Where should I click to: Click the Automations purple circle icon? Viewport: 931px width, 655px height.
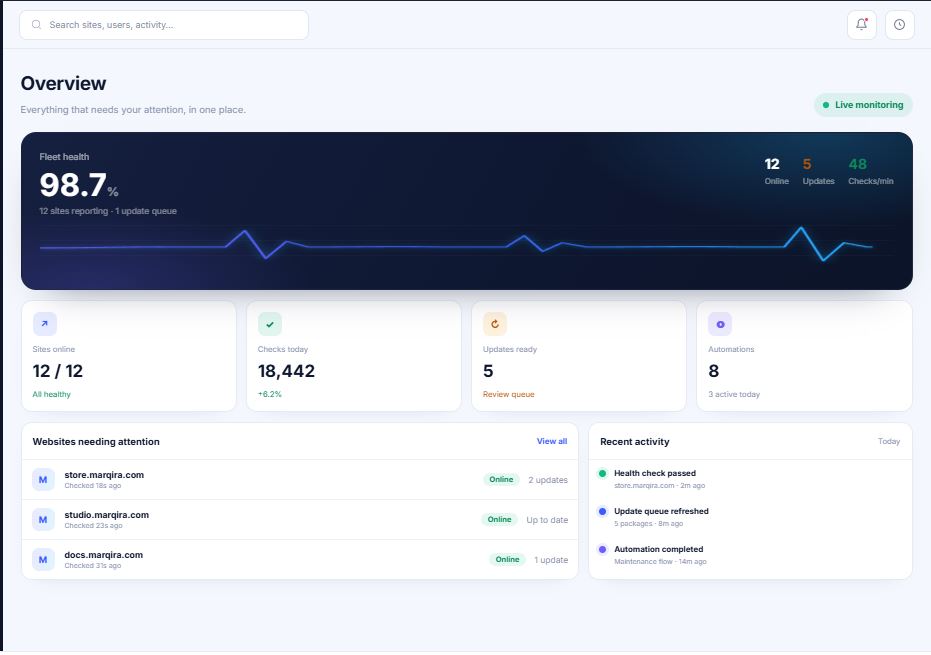click(x=720, y=324)
